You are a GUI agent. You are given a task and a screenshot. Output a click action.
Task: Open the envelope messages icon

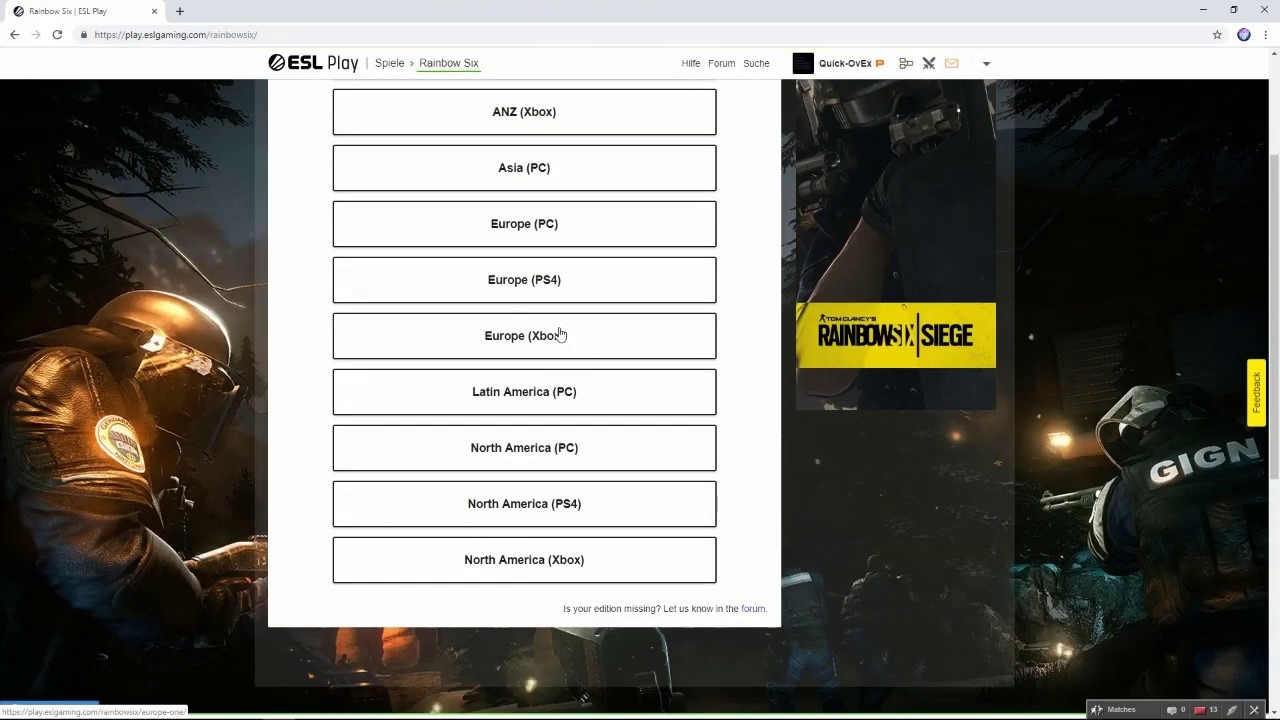tap(951, 63)
